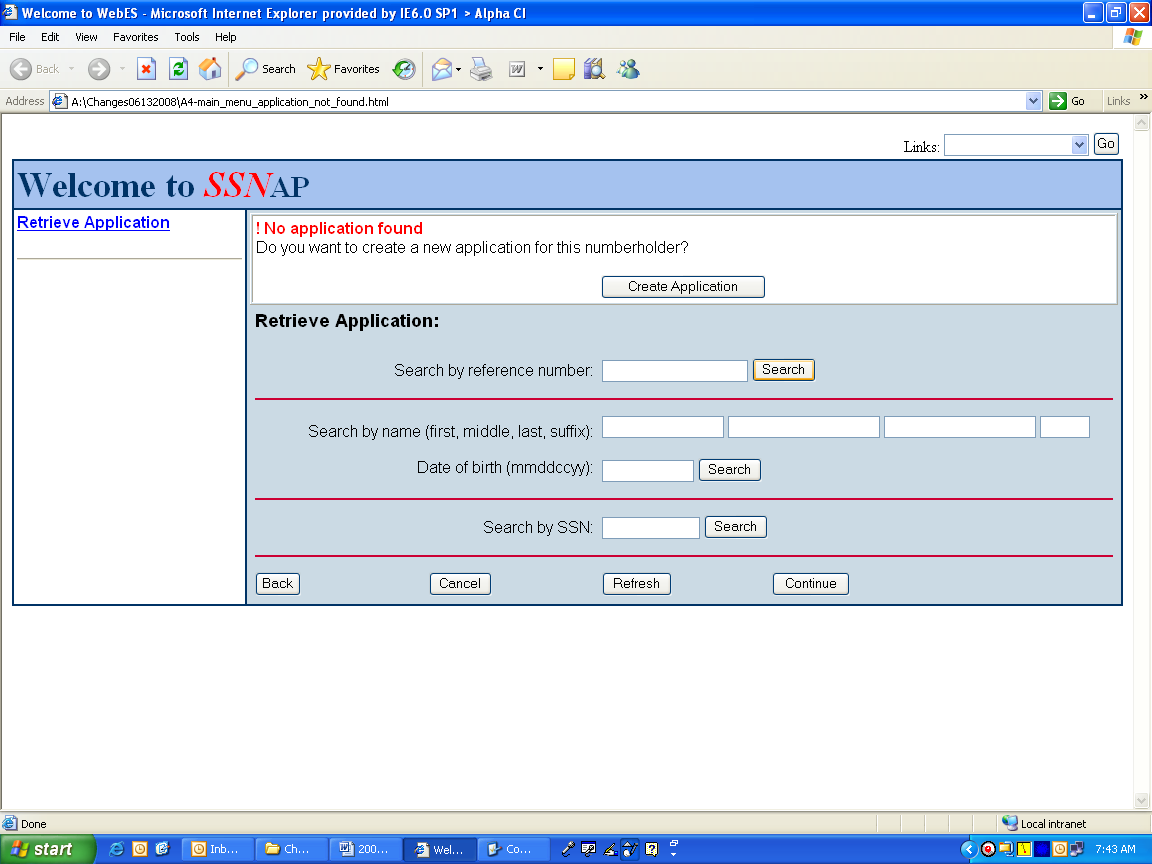Click the Print icon in the toolbar
1152x864 pixels.
click(x=482, y=69)
